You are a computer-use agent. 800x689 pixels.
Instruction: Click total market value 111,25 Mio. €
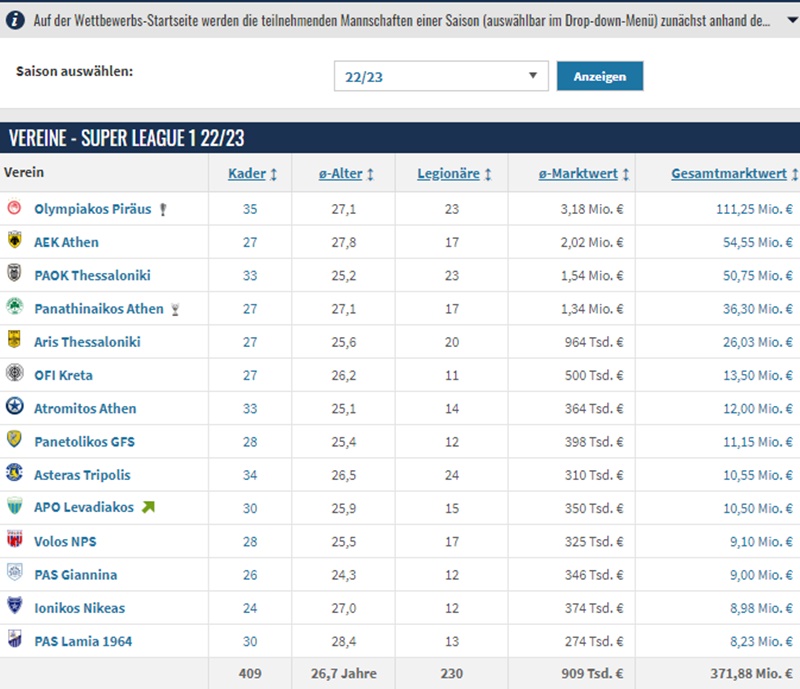pos(754,209)
